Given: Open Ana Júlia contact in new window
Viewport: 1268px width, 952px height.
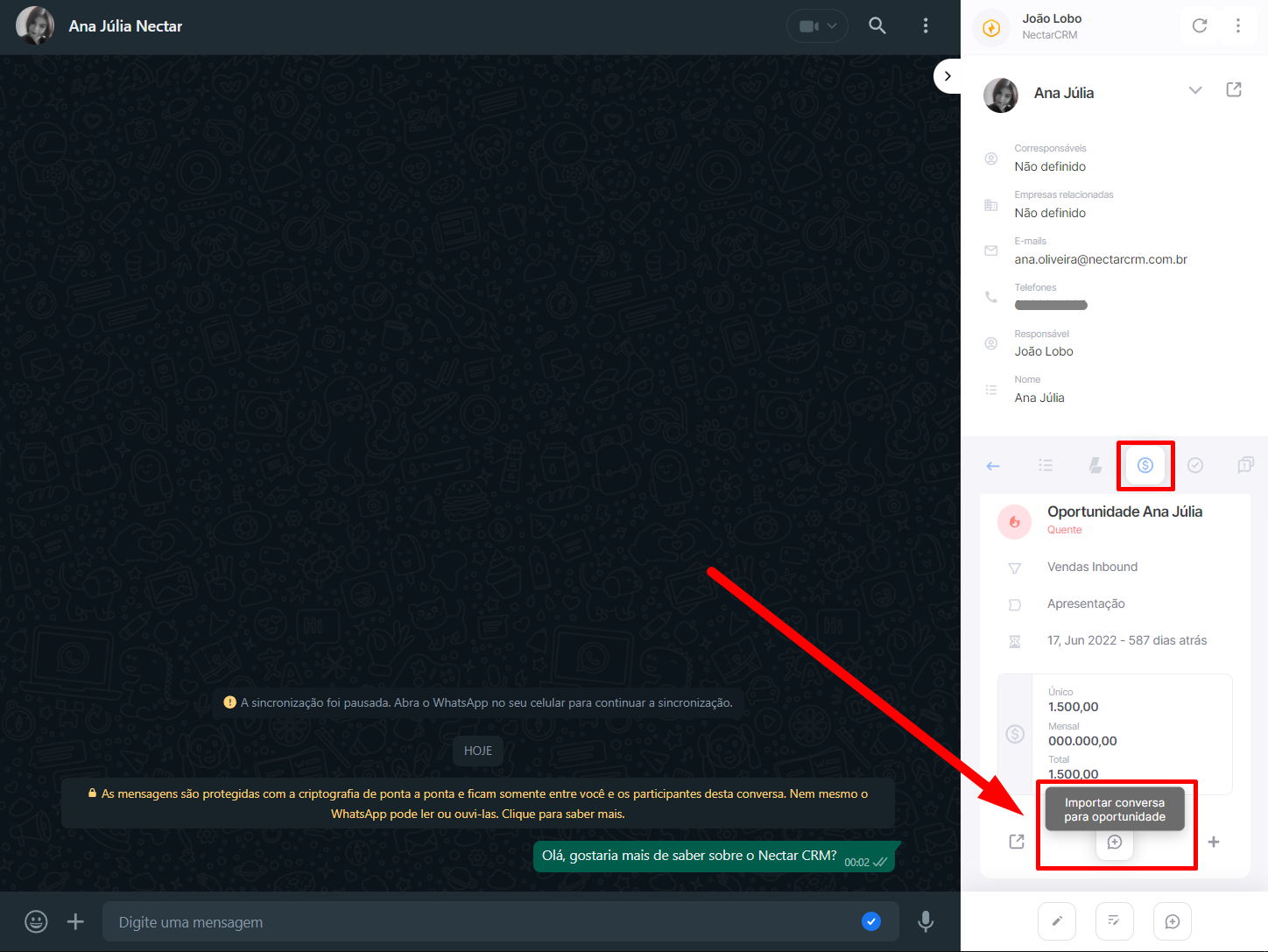Looking at the screenshot, I should (1234, 89).
